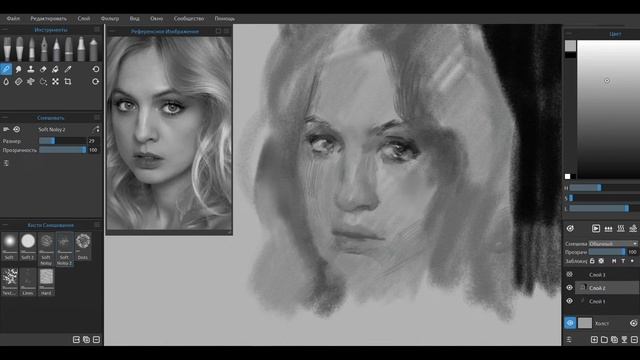The image size is (640, 360).
Task: Select the smudge tool next to active brush
Action: (x=18, y=69)
